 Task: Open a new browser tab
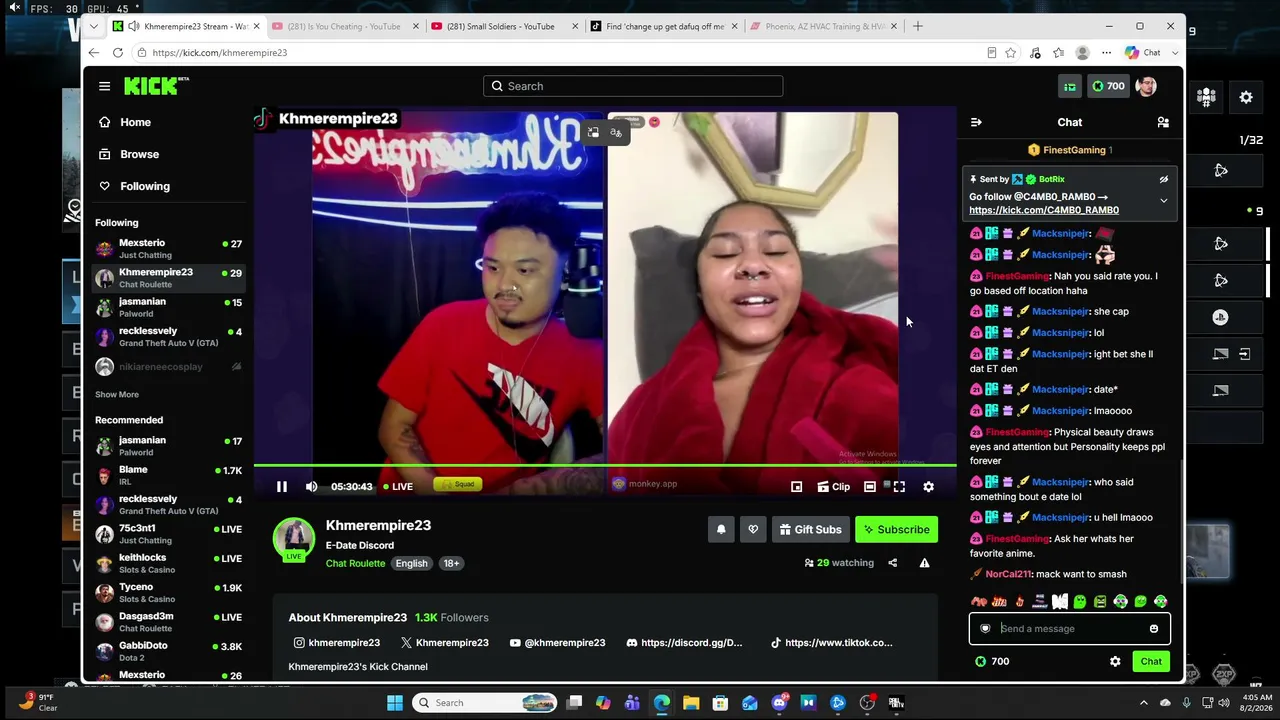coord(917,26)
